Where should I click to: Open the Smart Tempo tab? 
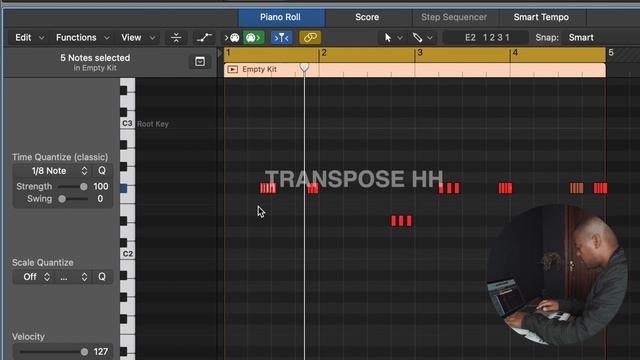point(541,17)
